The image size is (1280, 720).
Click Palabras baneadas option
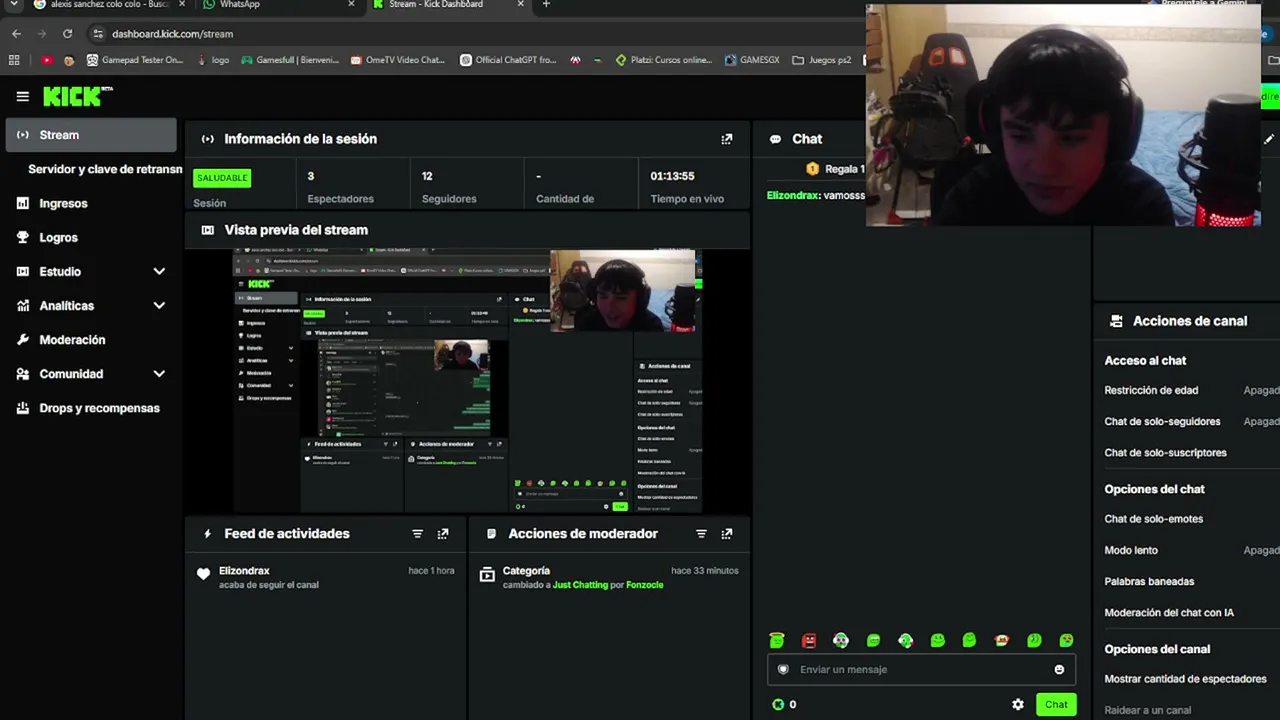point(1149,581)
